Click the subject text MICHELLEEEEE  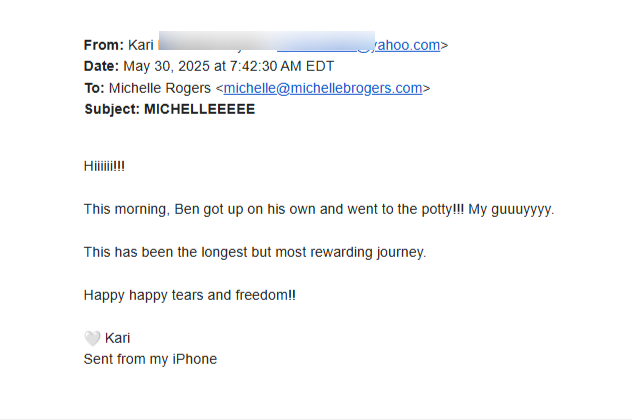click(x=199, y=109)
